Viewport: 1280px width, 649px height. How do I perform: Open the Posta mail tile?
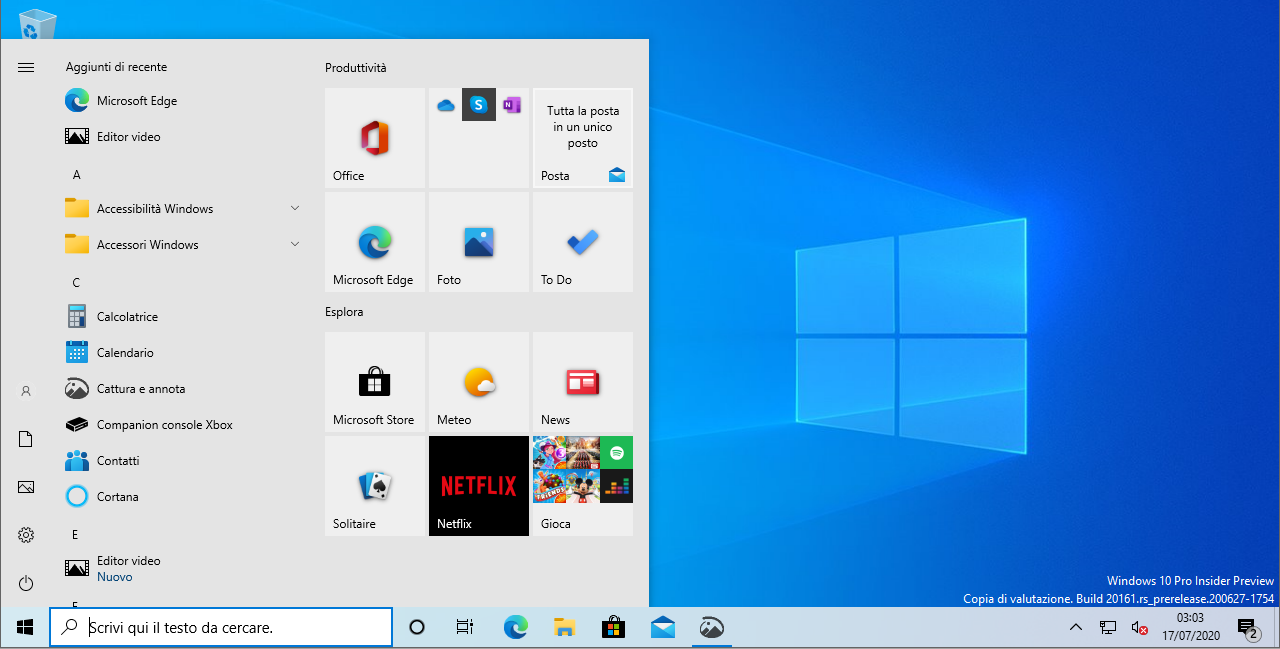pyautogui.click(x=583, y=138)
